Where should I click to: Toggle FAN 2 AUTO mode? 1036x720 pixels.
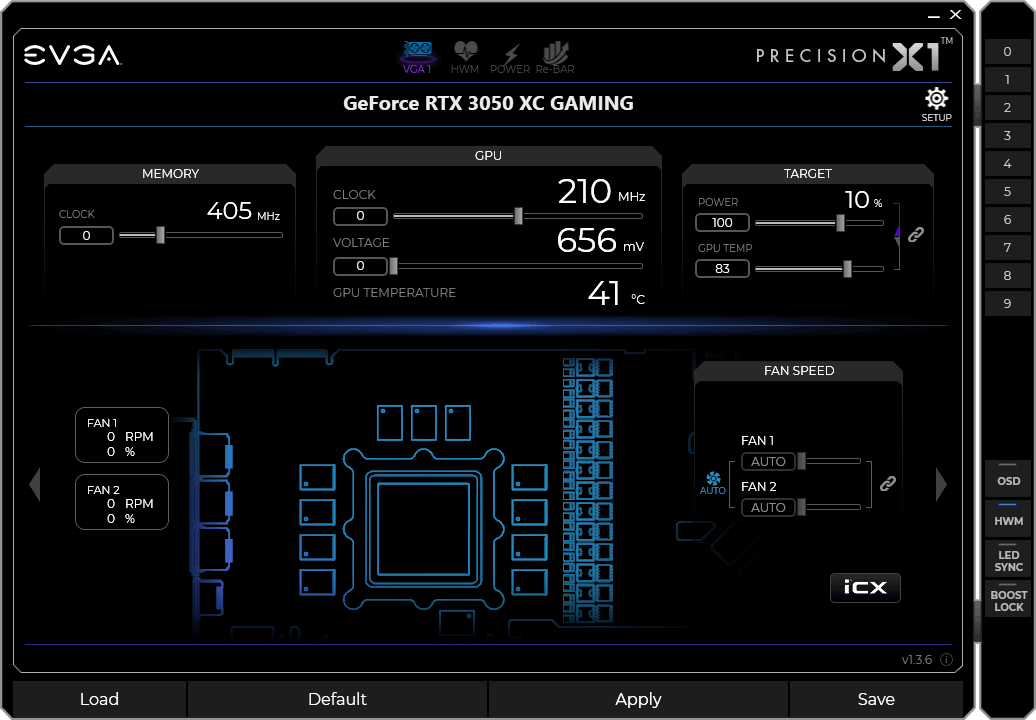[x=767, y=507]
